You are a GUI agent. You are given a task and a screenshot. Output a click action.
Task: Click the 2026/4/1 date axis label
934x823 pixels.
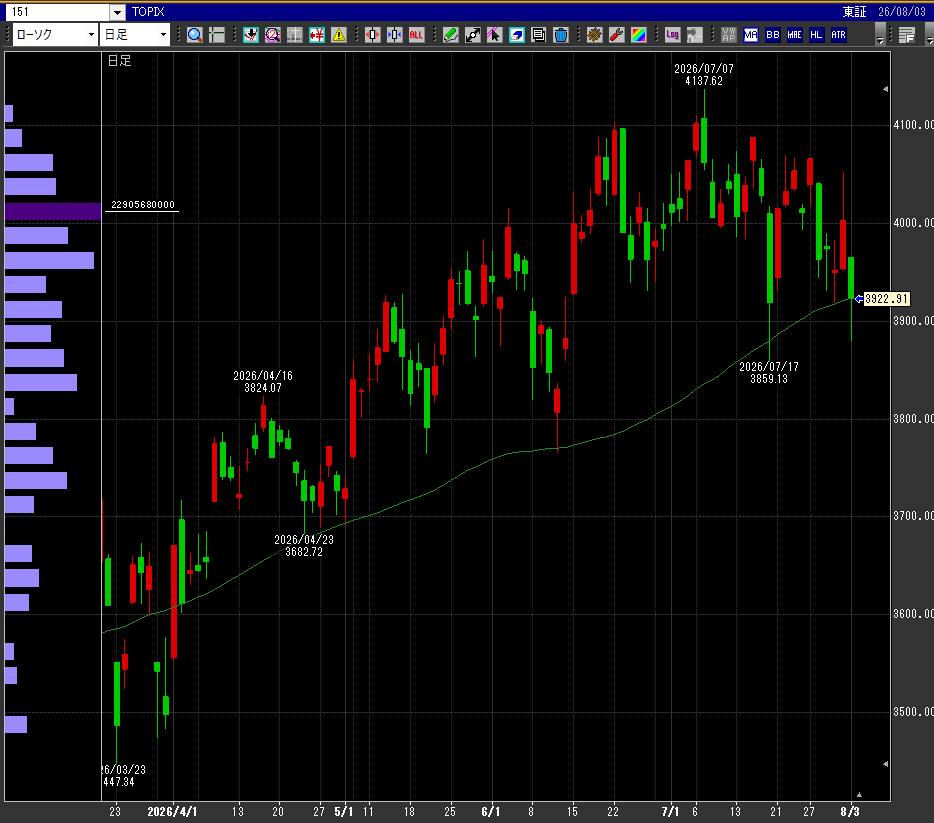(x=172, y=812)
